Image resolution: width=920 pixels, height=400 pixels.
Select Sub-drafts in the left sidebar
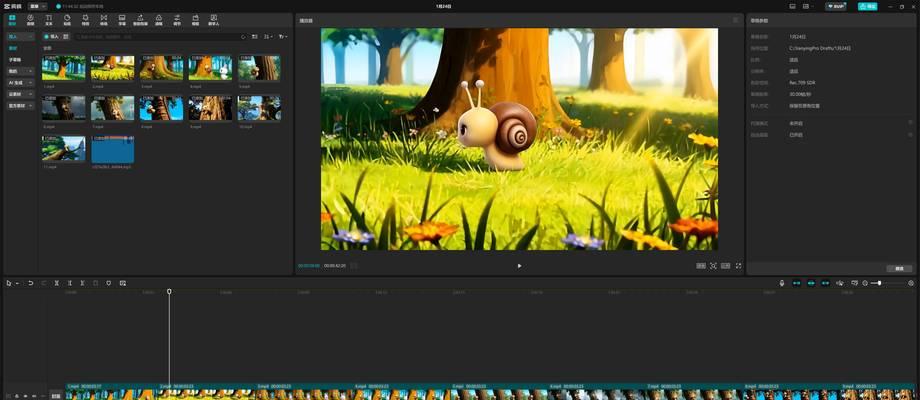point(15,60)
